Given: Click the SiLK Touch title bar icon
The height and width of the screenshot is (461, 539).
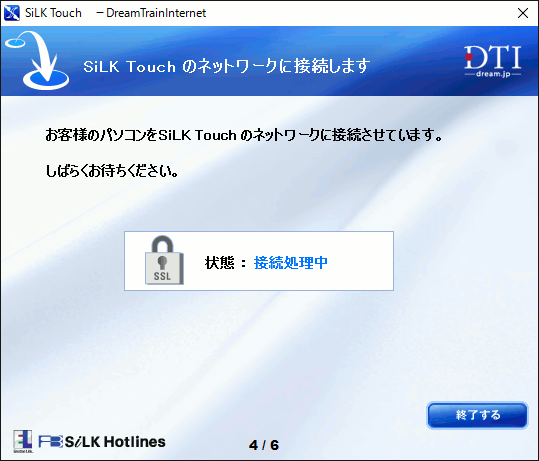Looking at the screenshot, I should 12,13.
